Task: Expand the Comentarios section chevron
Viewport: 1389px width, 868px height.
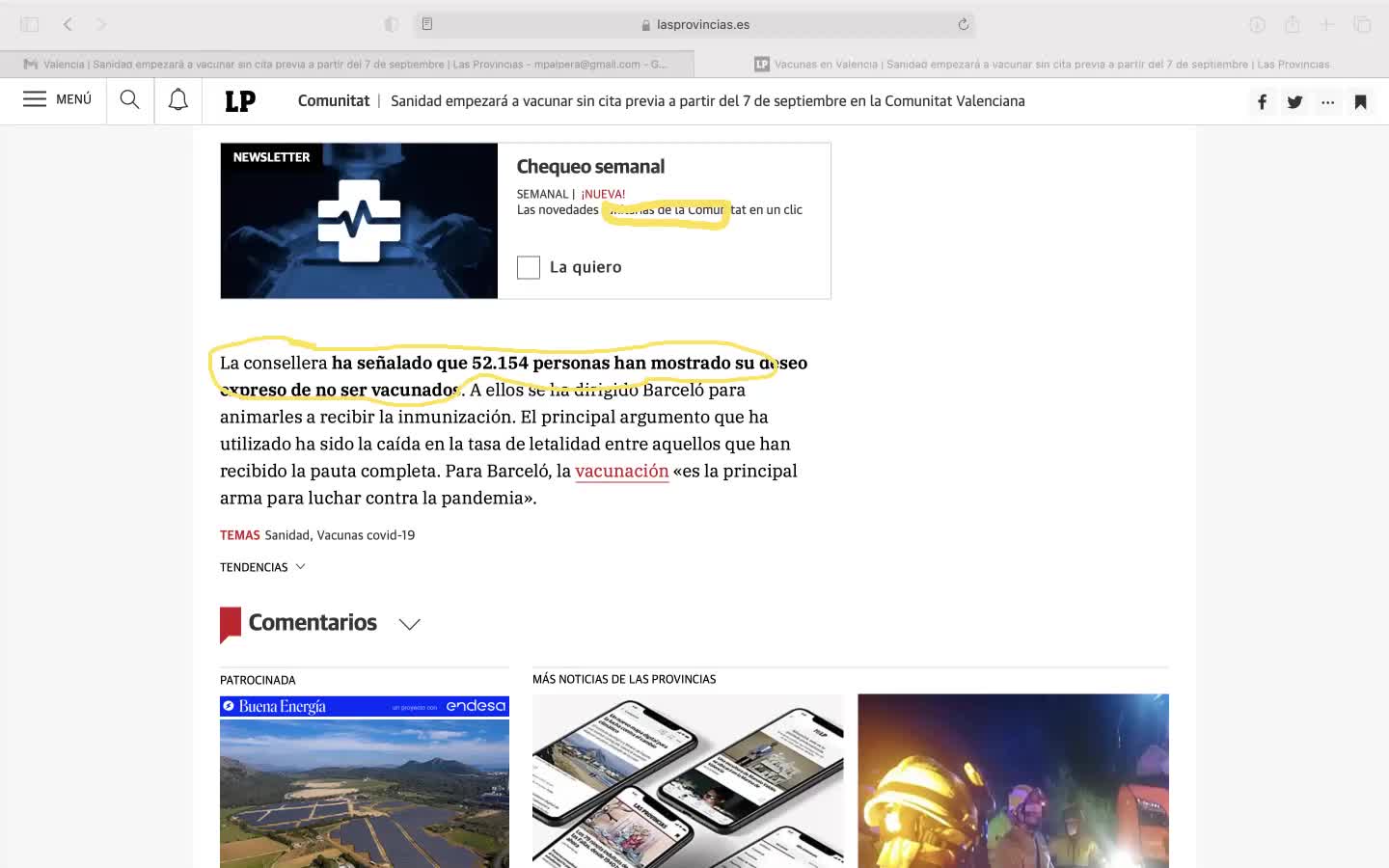Action: pos(410,624)
